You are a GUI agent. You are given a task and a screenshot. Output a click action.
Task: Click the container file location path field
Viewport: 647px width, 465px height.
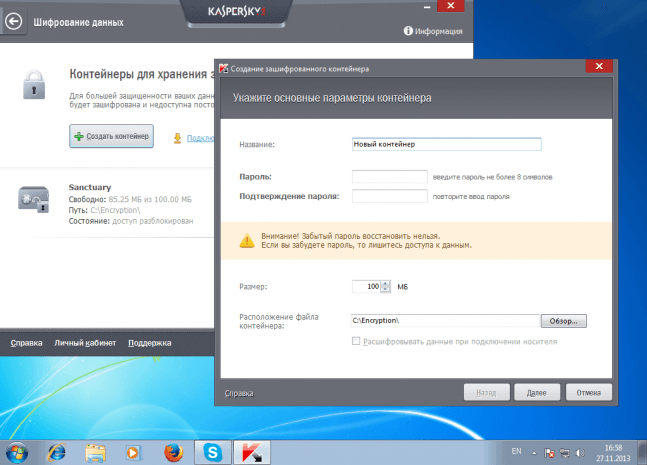445,321
